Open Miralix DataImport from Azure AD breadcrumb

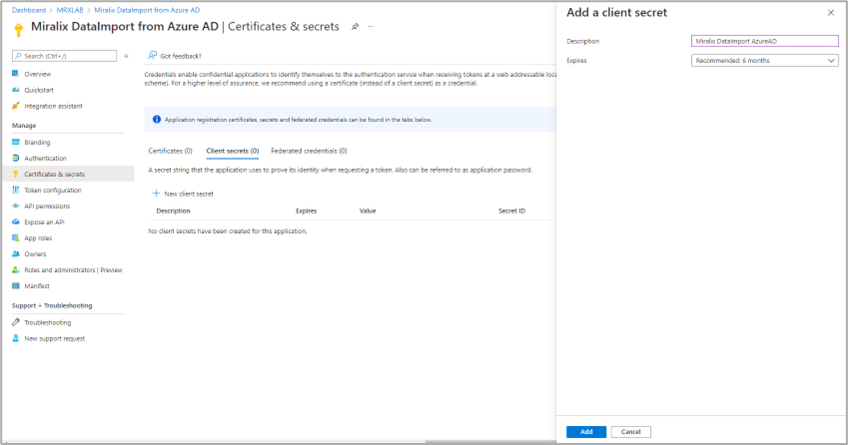[147, 10]
